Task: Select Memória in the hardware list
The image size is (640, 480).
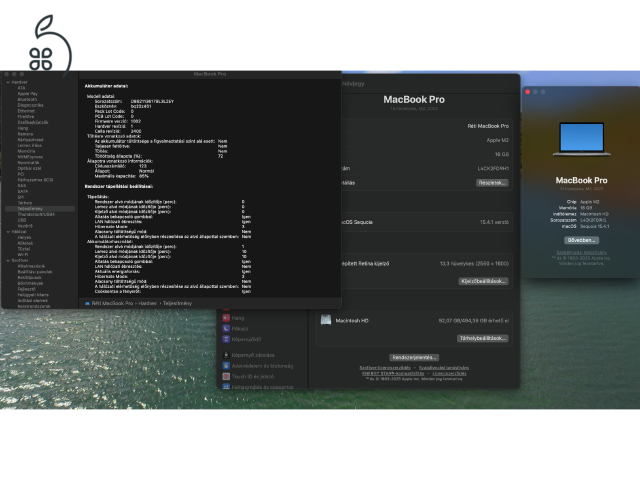Action: click(26, 151)
